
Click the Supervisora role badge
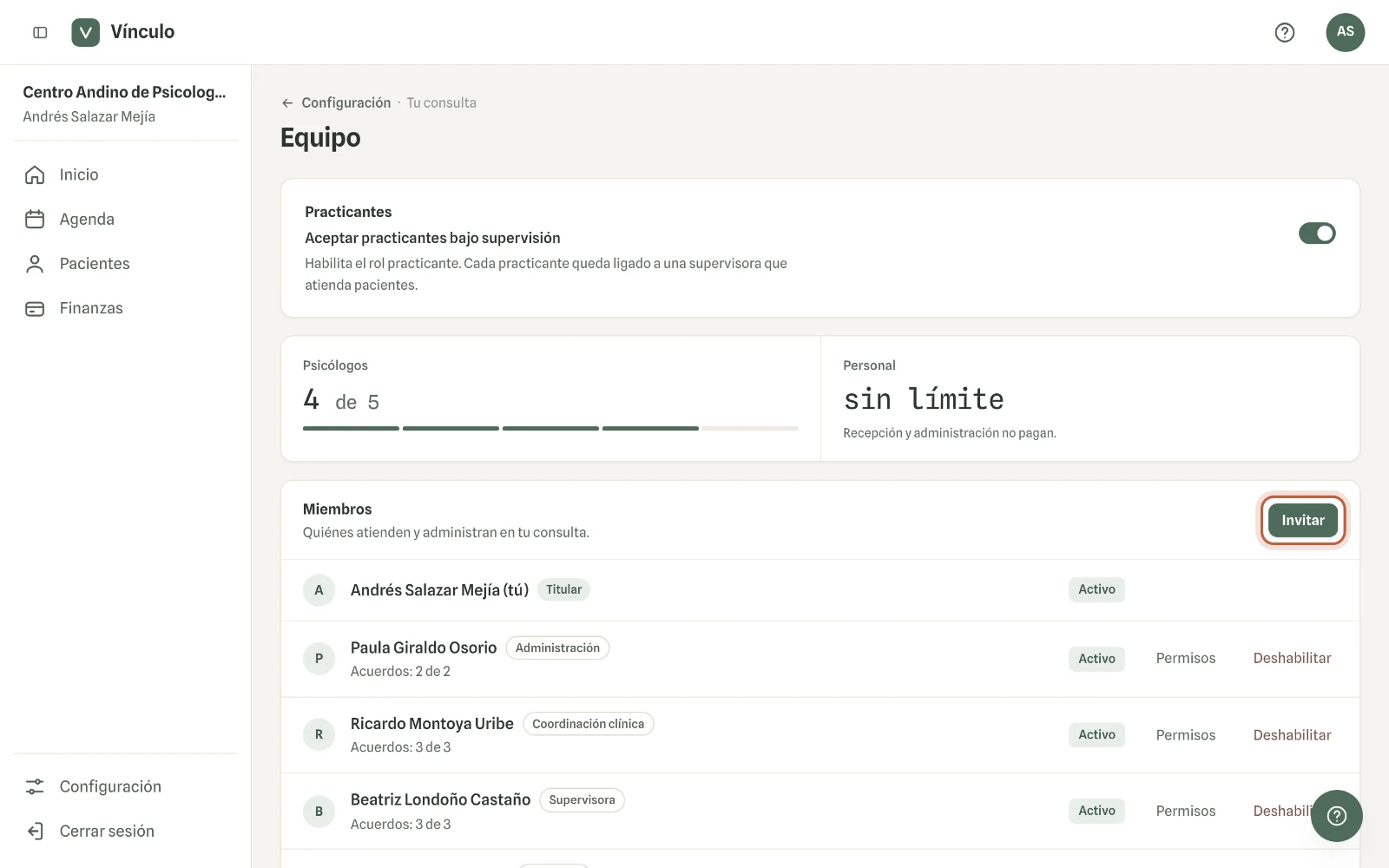coord(582,799)
